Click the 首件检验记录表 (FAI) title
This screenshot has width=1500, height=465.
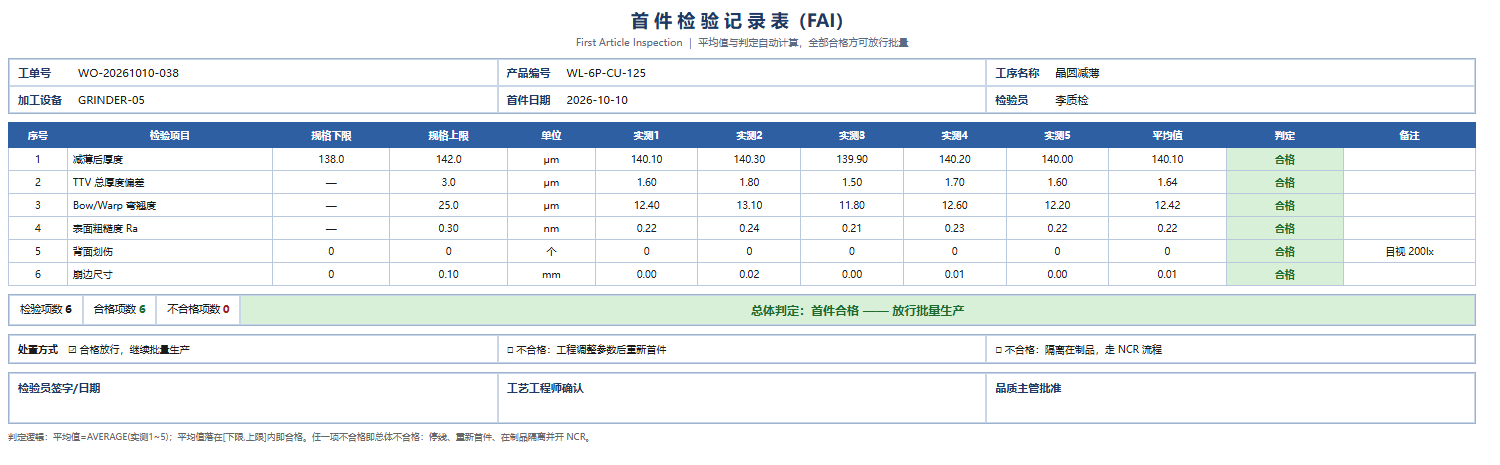tap(739, 21)
